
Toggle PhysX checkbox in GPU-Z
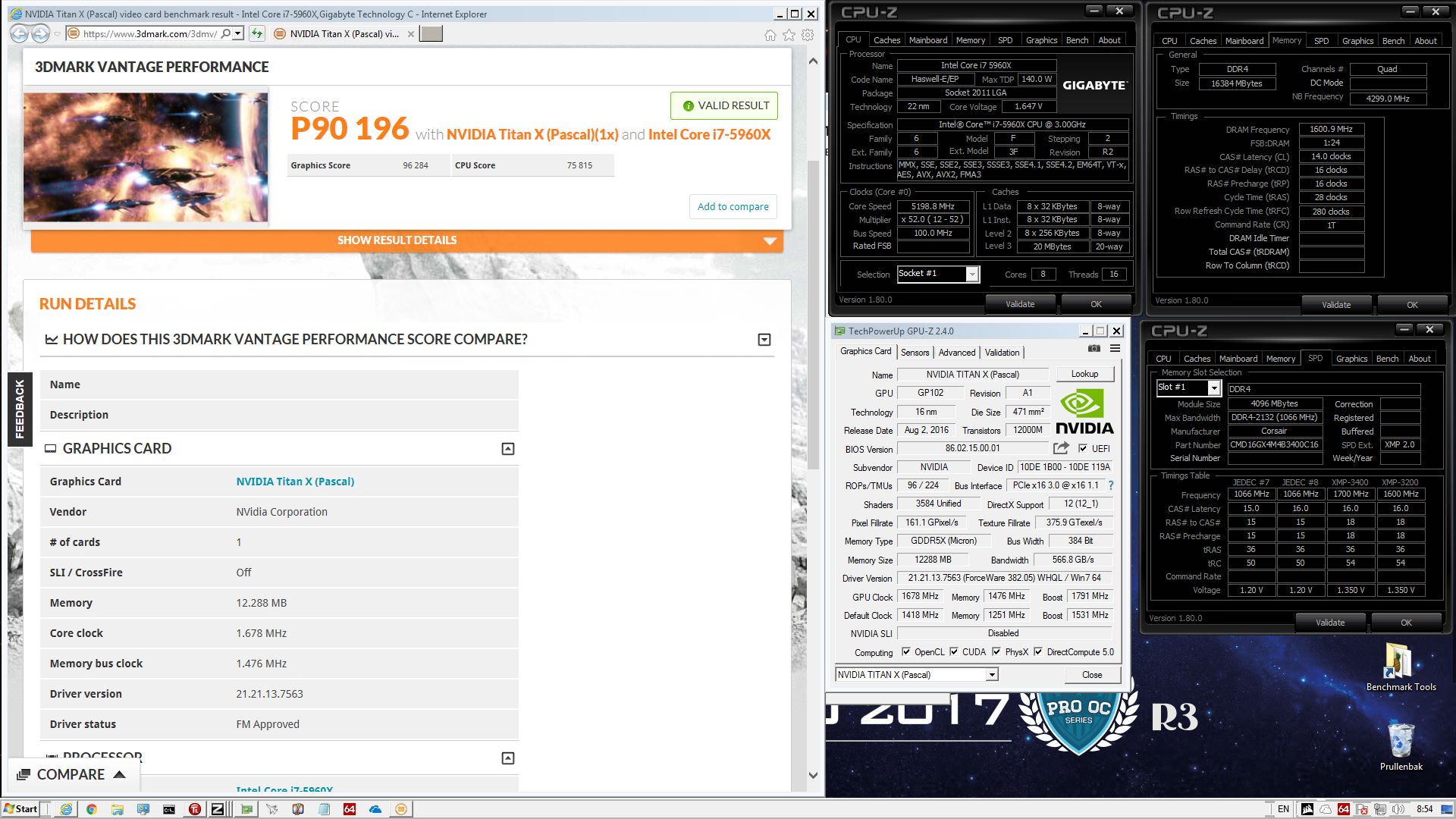(996, 651)
